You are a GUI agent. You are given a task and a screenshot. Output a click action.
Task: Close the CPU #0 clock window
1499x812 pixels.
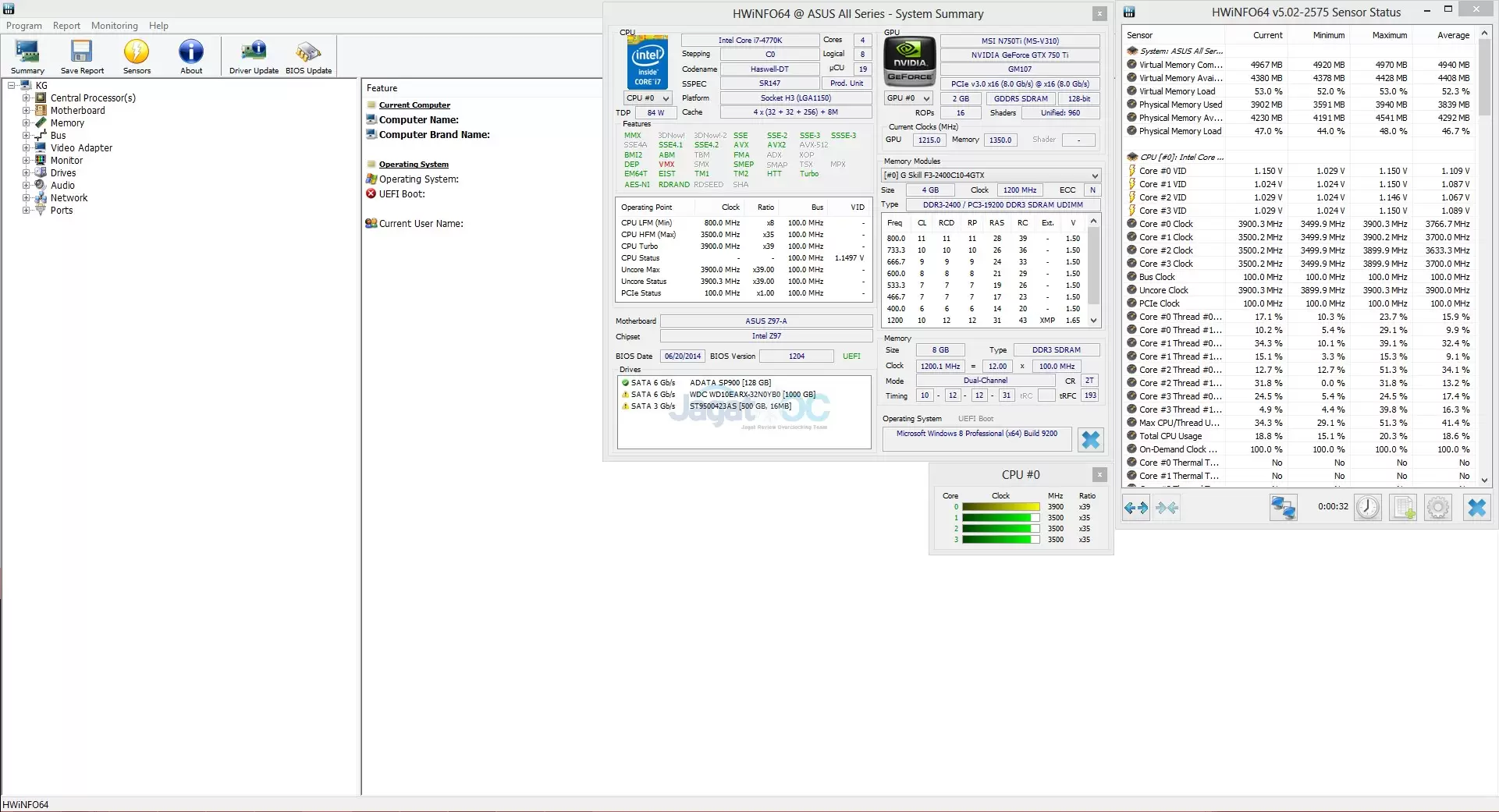click(x=1099, y=474)
